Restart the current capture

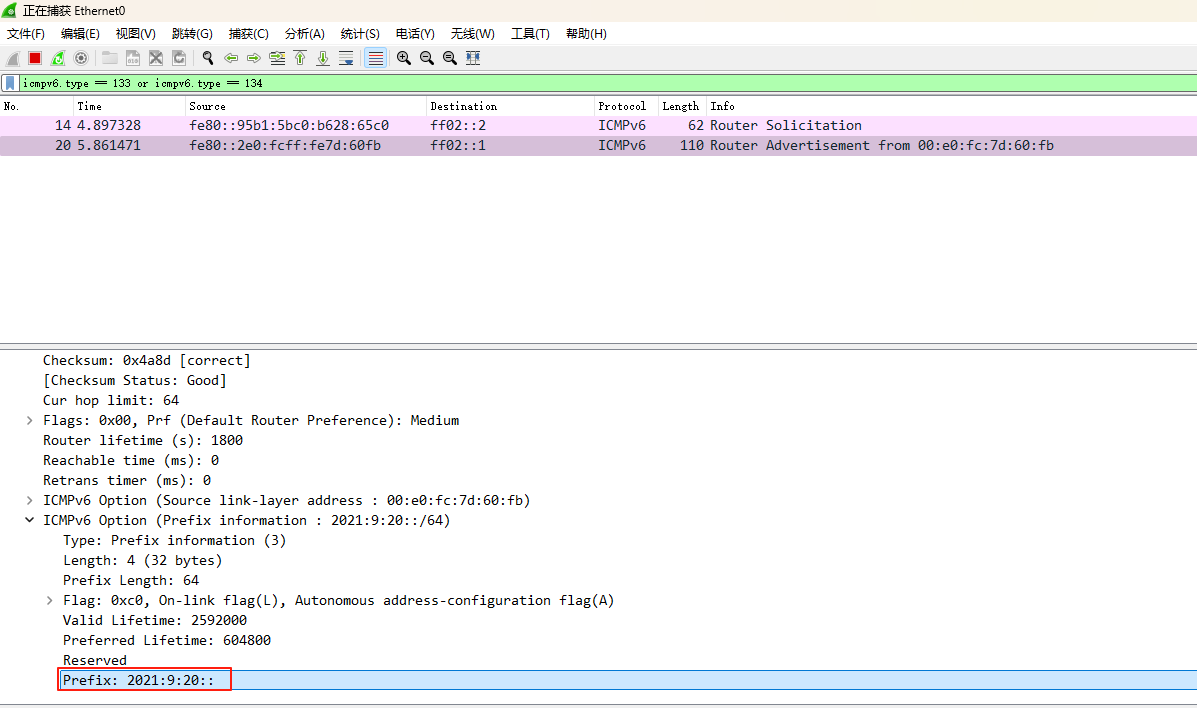[58, 58]
